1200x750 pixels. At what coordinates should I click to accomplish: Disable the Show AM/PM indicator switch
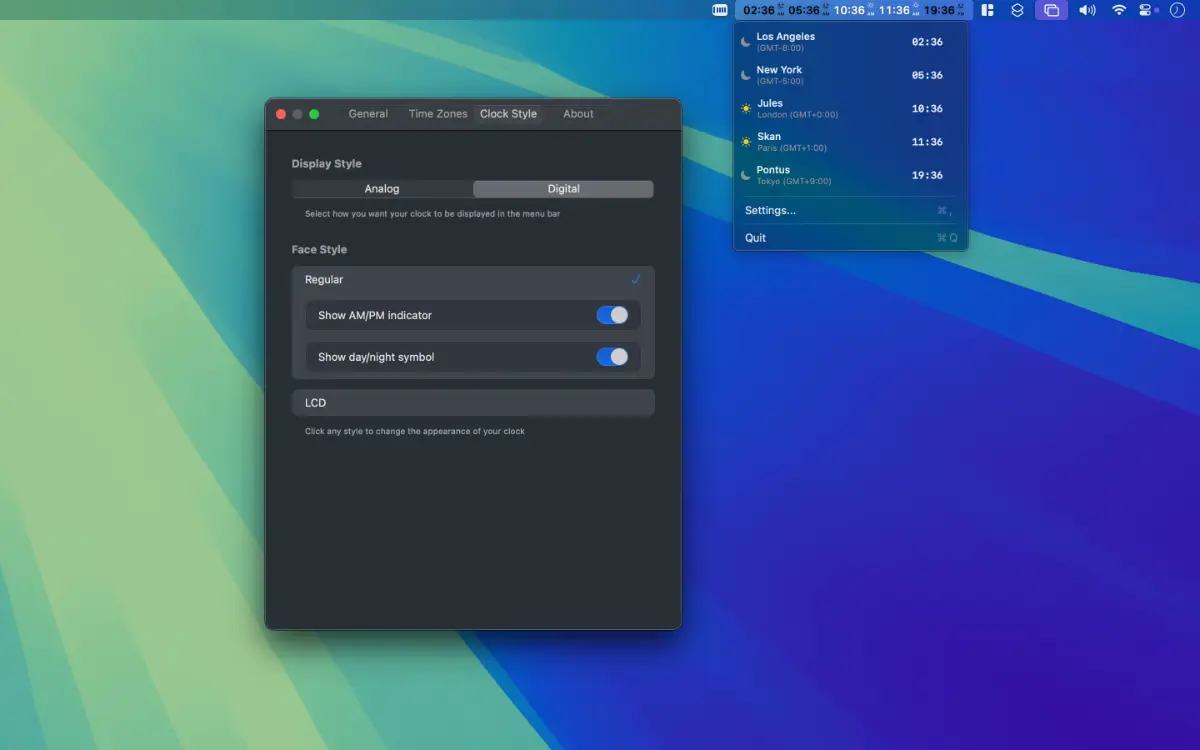pos(612,315)
